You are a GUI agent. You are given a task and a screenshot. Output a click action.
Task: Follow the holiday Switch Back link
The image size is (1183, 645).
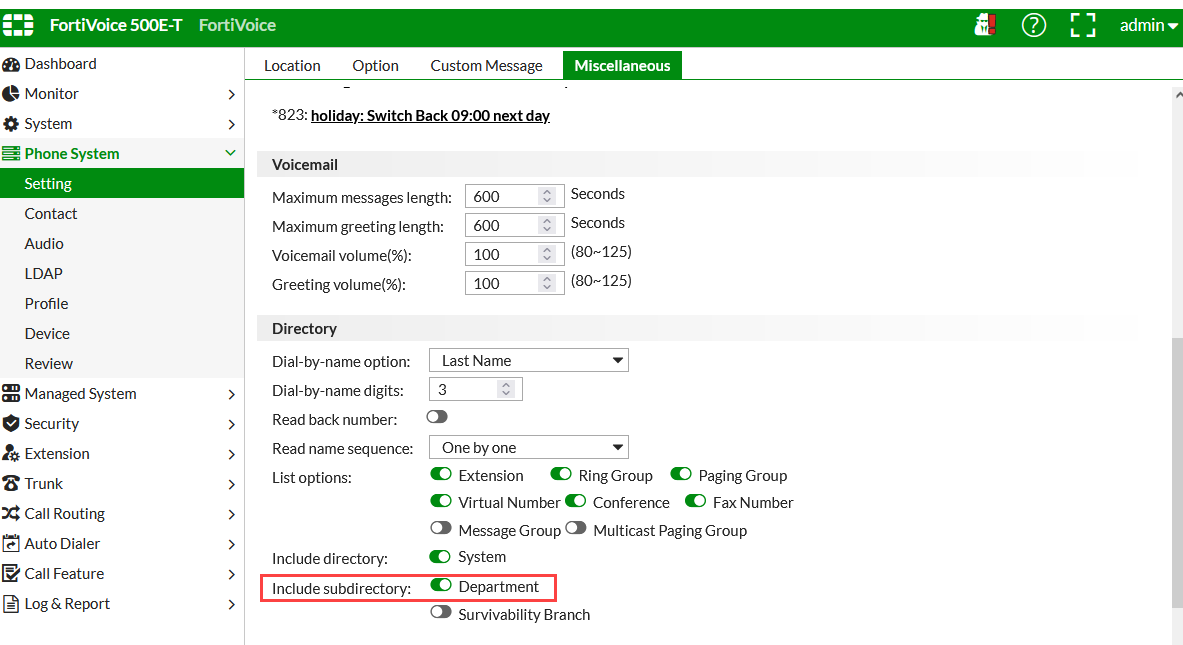click(x=430, y=115)
